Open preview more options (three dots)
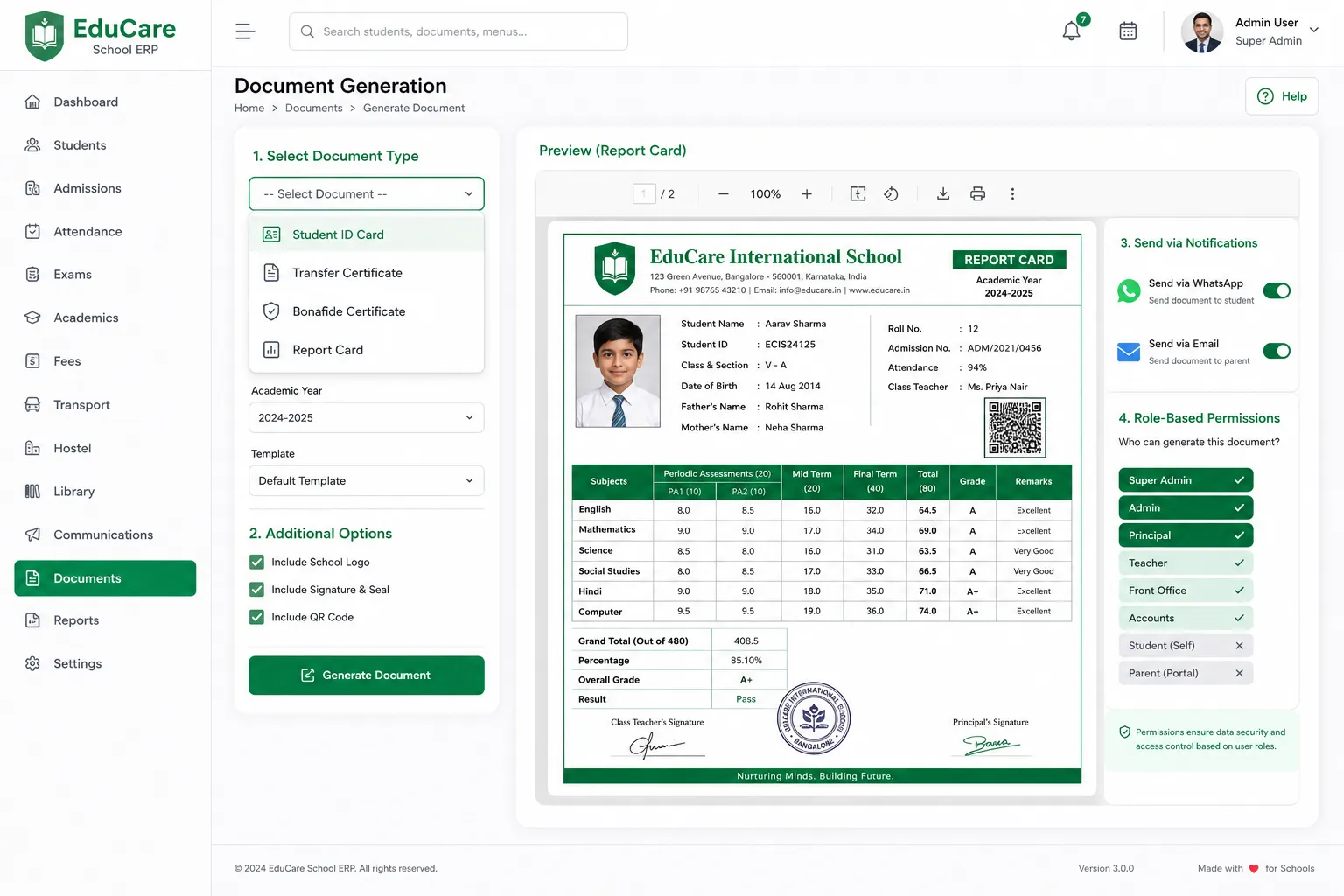Image resolution: width=1344 pixels, height=896 pixels. pyautogui.click(x=1012, y=194)
